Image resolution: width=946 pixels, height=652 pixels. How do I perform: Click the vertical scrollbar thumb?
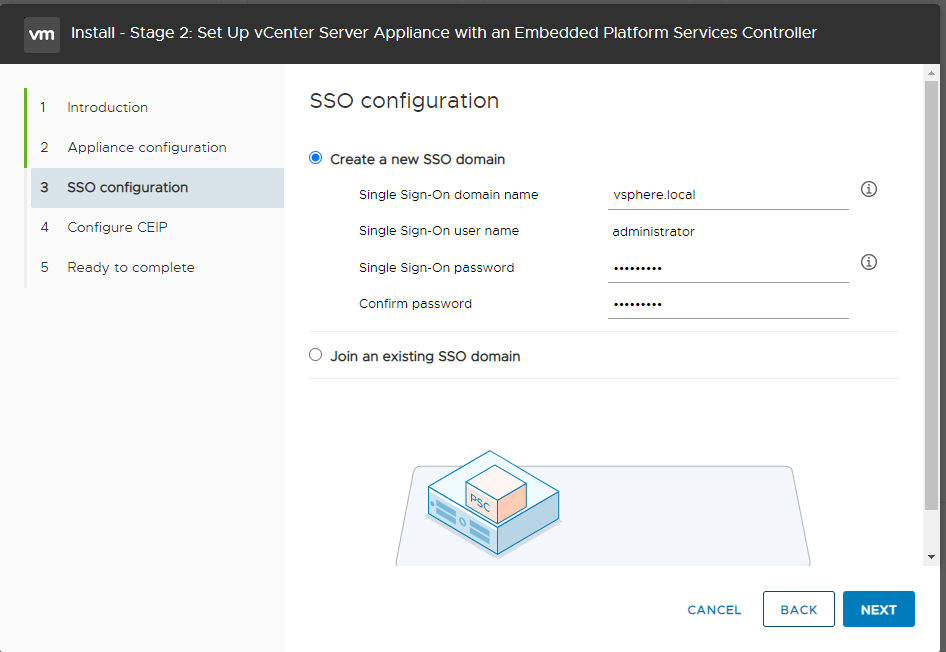point(931,296)
